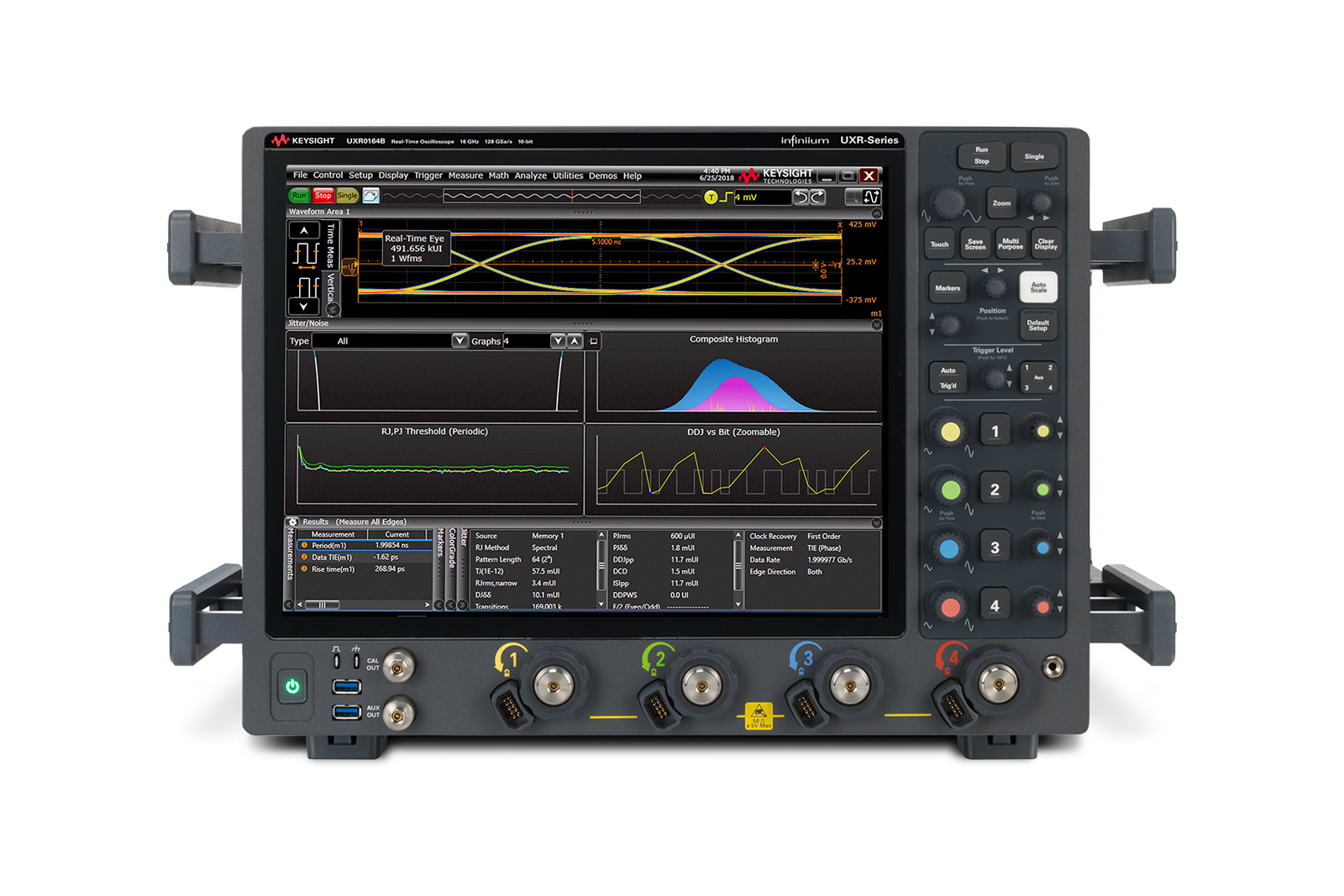This screenshot has height=896, width=1344.
Task: Open the Graphs count dropdown
Action: pyautogui.click(x=558, y=341)
